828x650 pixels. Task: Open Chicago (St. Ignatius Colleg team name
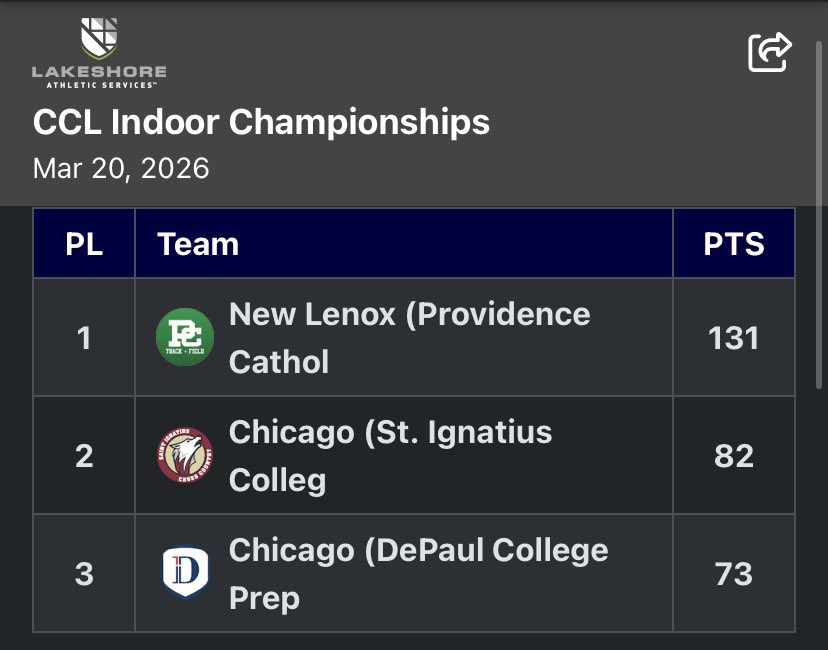[x=390, y=456]
